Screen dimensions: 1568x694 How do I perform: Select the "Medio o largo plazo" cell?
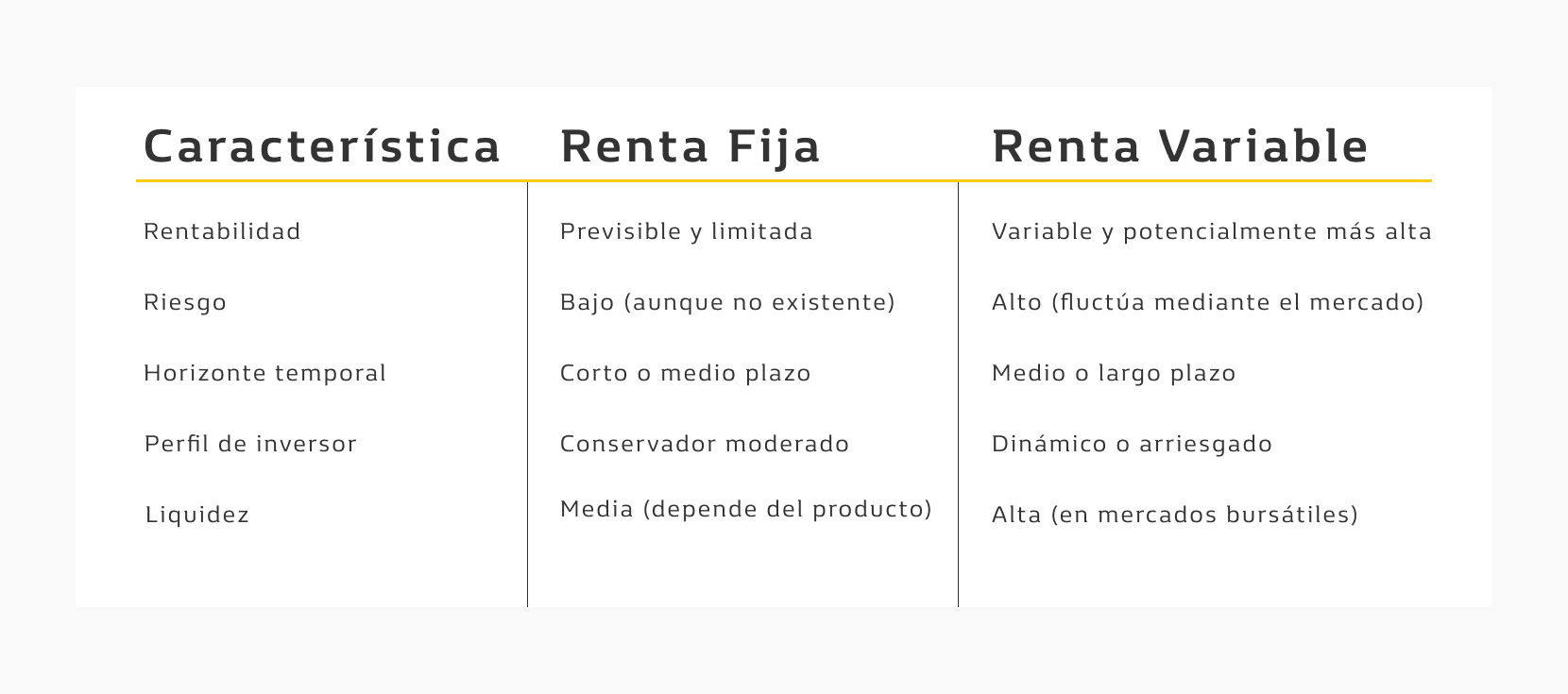tap(1114, 373)
